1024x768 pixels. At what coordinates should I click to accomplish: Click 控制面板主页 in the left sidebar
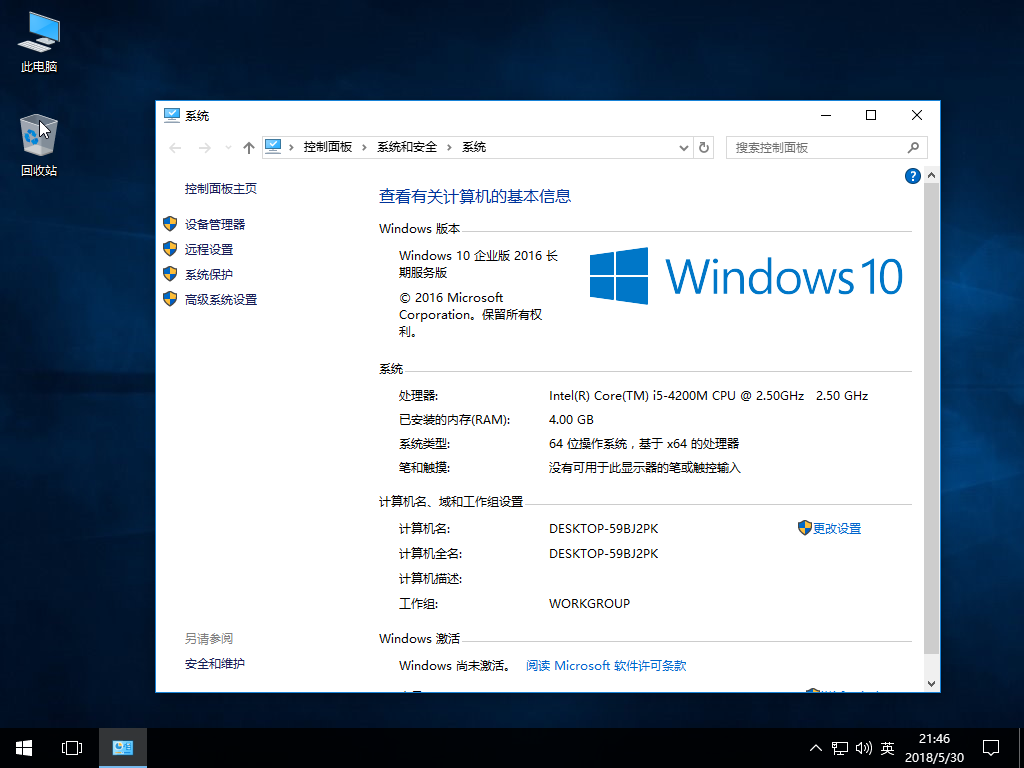point(220,189)
